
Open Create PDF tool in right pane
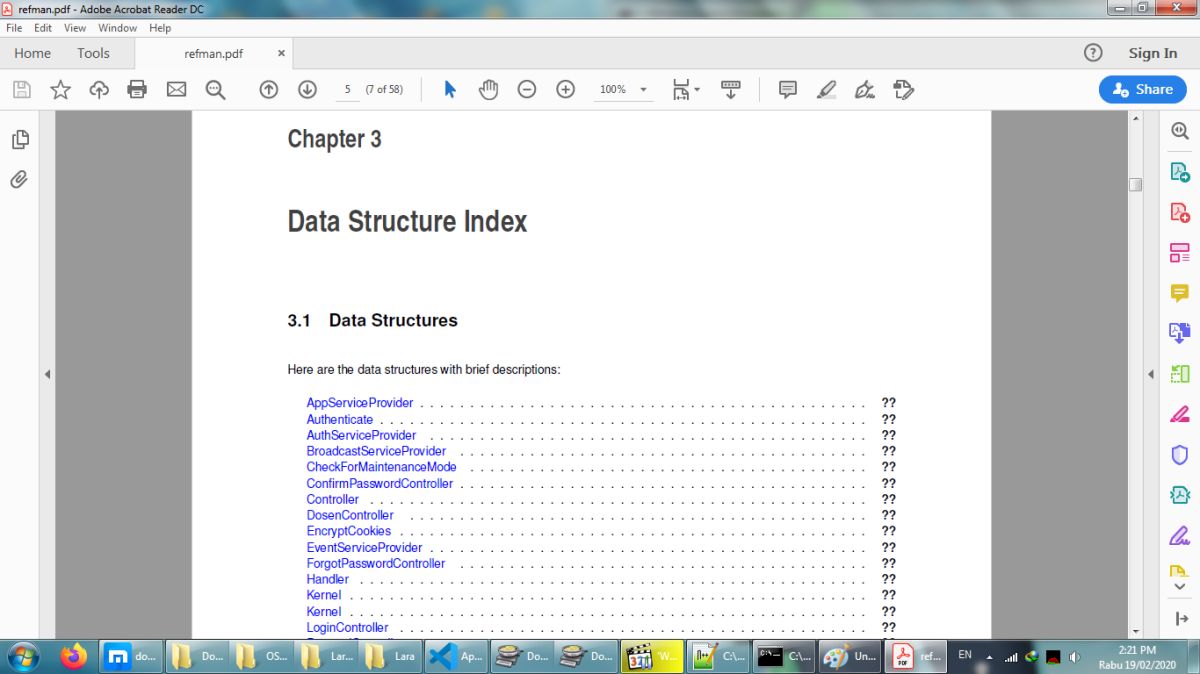pos(1180,212)
